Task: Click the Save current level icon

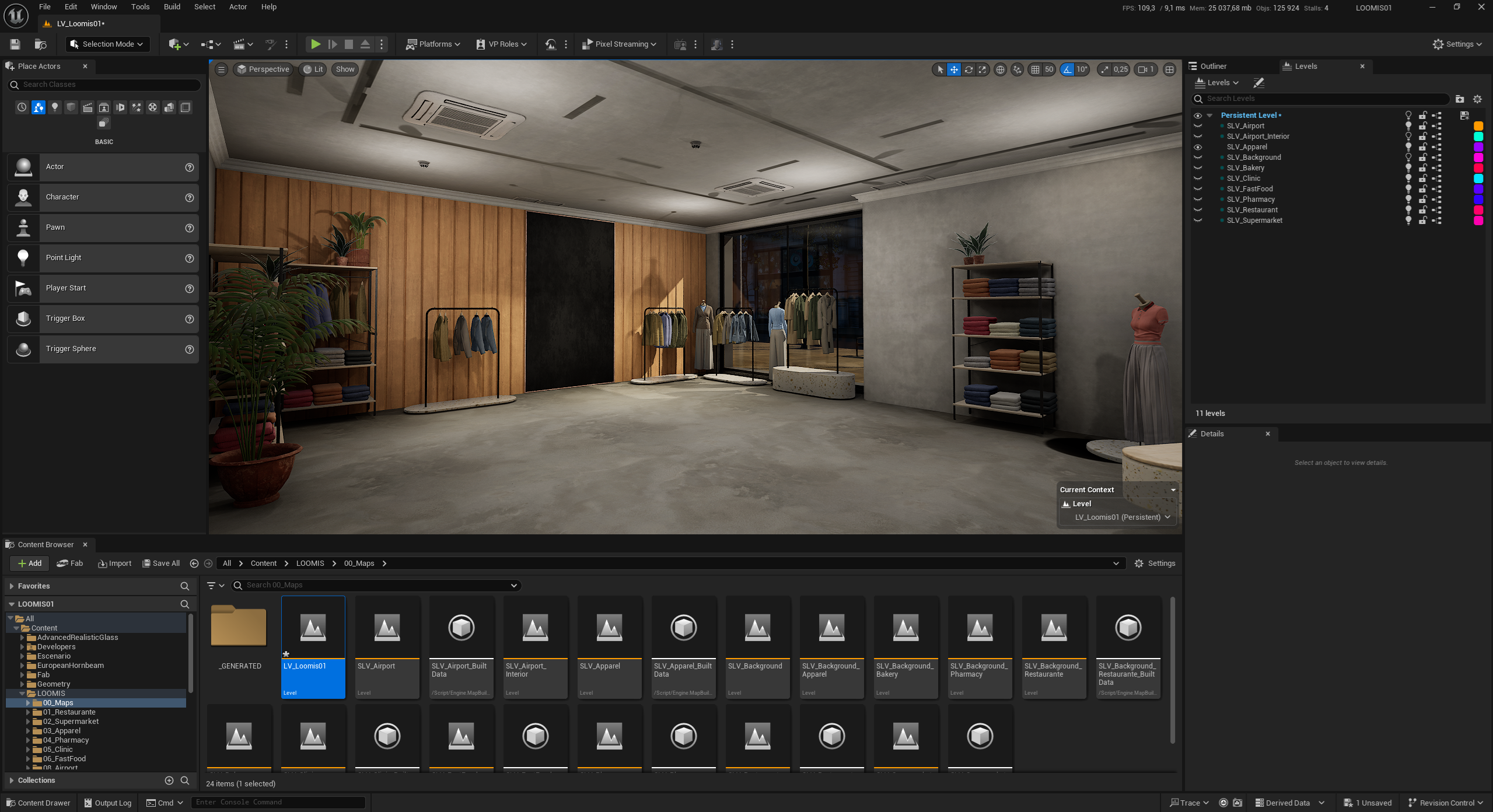Action: [x=15, y=44]
